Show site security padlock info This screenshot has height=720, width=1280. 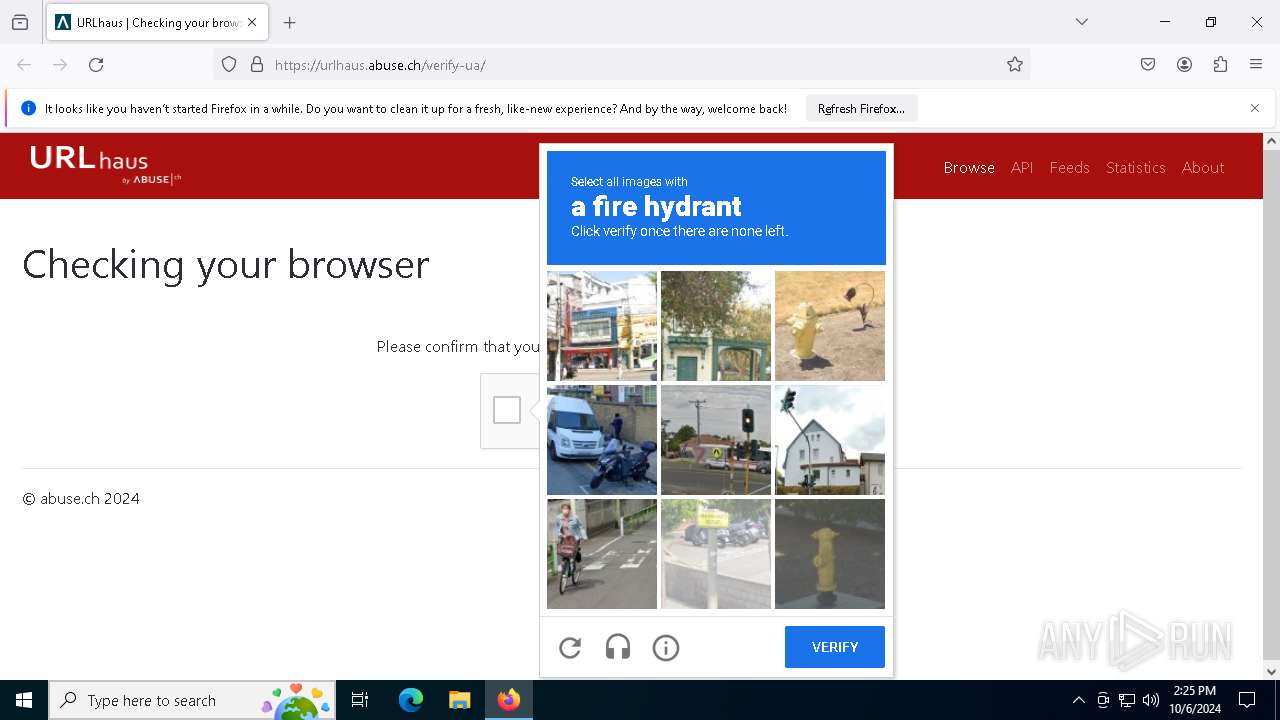[x=257, y=65]
